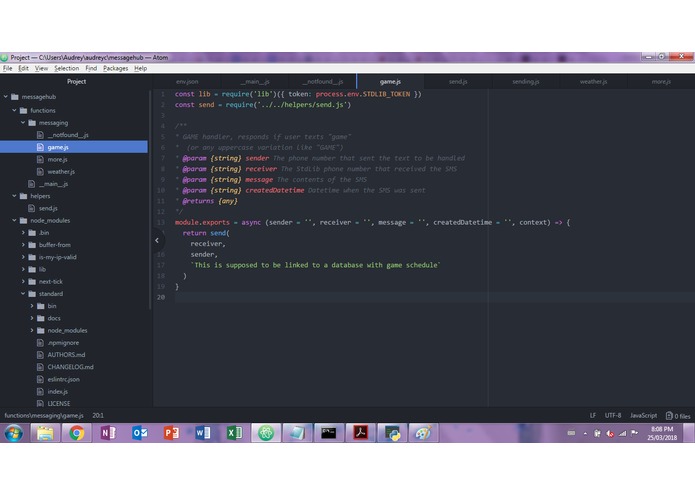Open Excel from the taskbar

[x=234, y=433]
